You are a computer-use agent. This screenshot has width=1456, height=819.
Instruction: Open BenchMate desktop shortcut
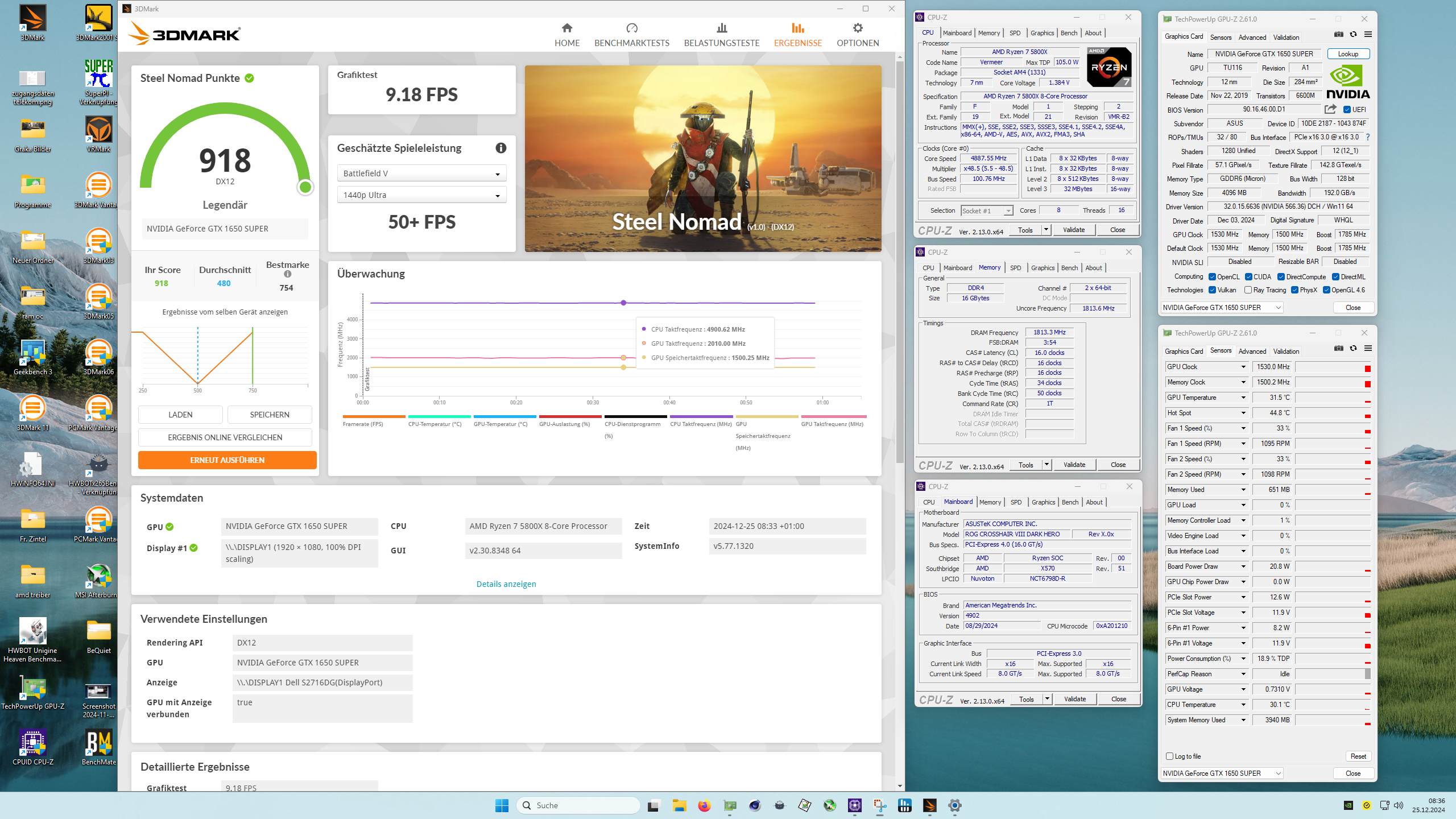click(98, 747)
